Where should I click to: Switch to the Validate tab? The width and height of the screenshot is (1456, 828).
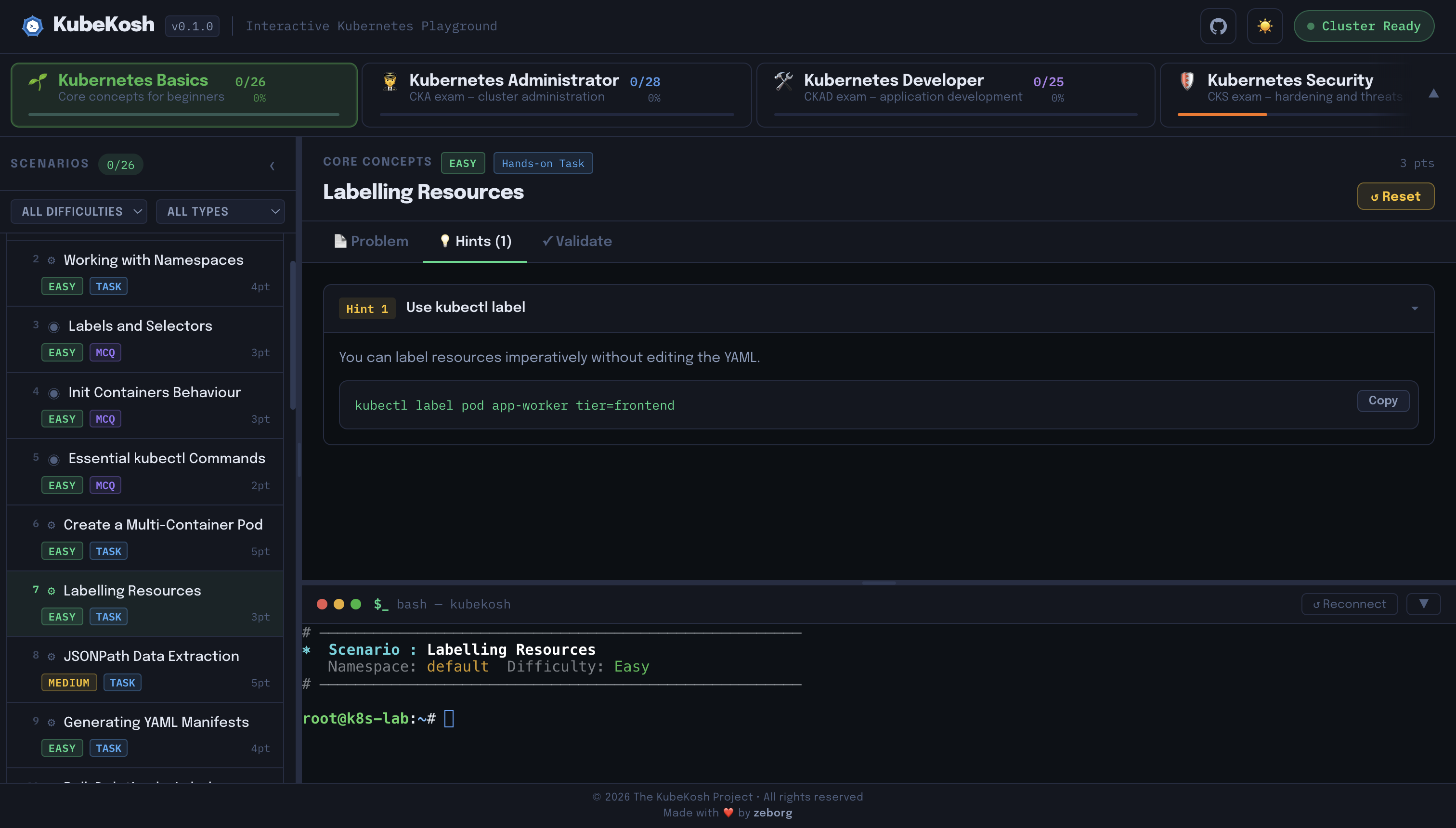pos(577,241)
